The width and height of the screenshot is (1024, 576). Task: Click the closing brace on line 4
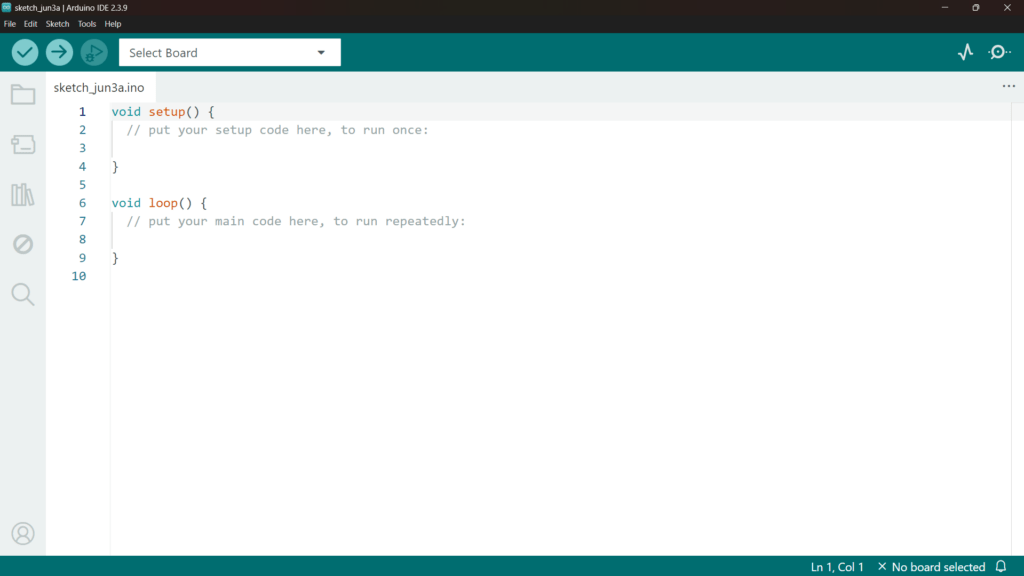pyautogui.click(x=115, y=167)
